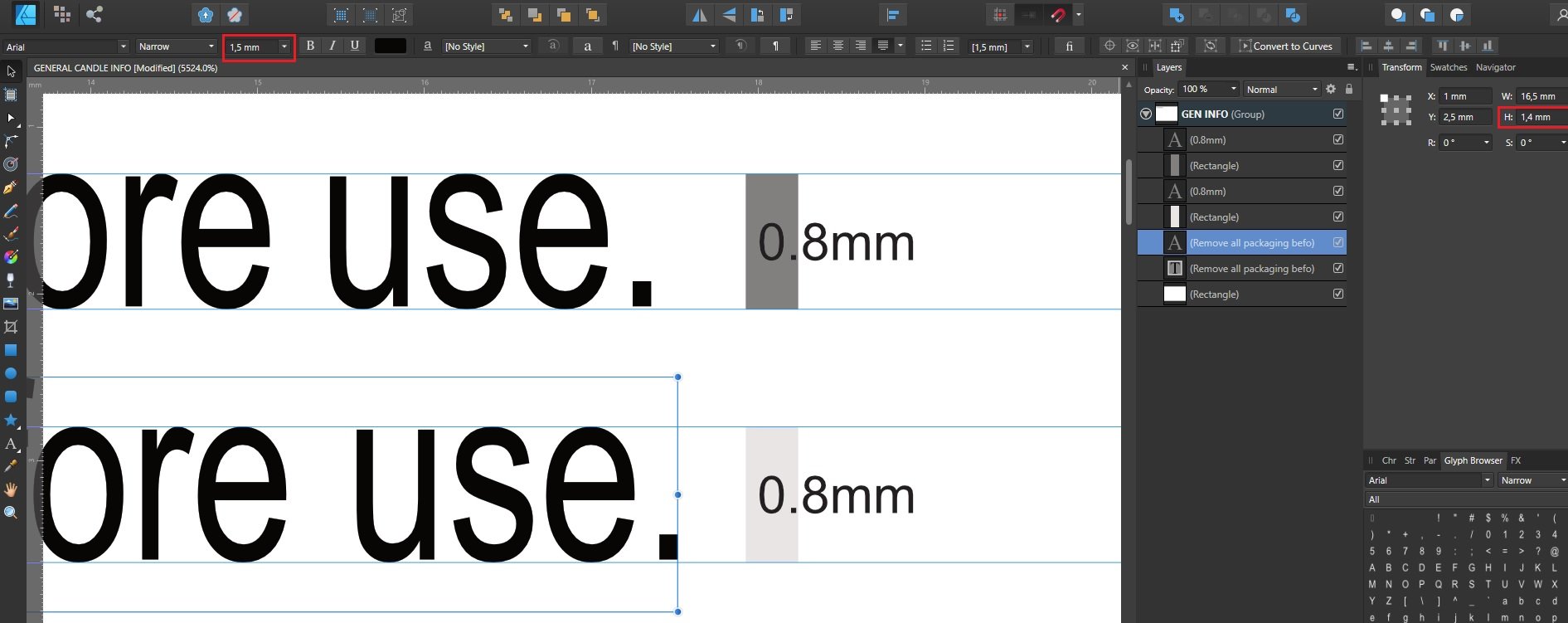Select the Transparency tool glass icon
1568x623 pixels.
click(x=11, y=280)
